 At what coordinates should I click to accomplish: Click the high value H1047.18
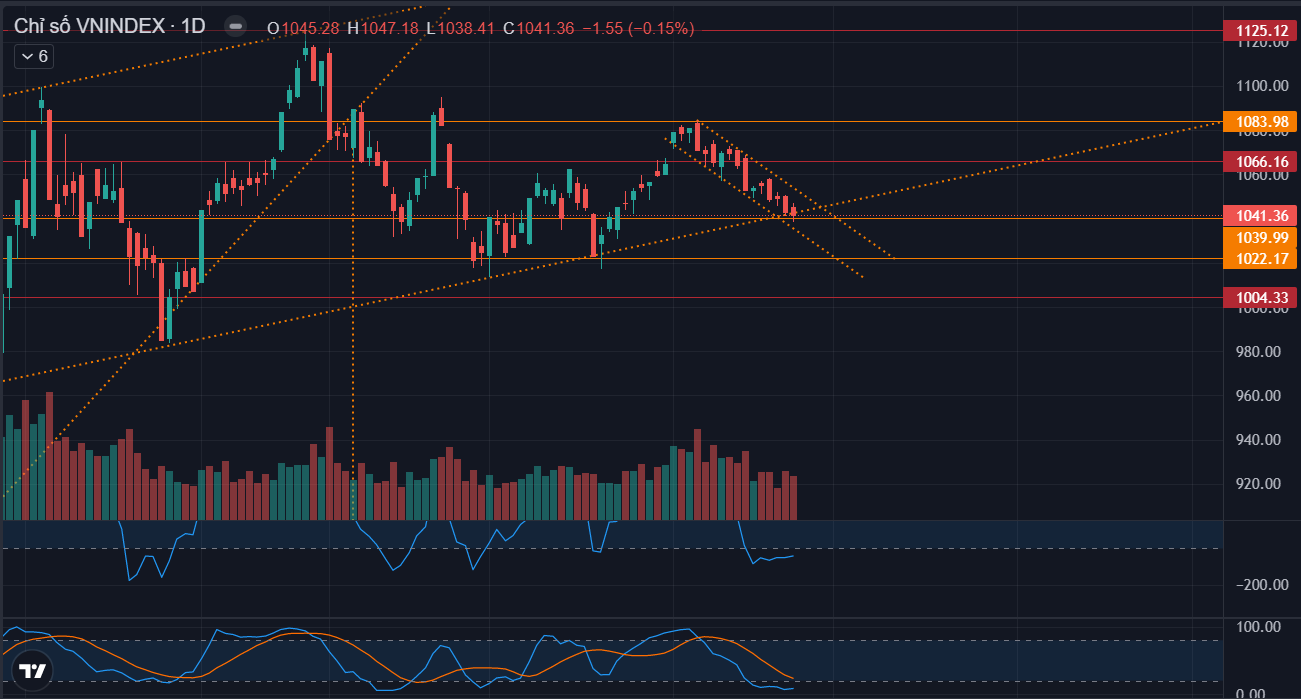(382, 28)
